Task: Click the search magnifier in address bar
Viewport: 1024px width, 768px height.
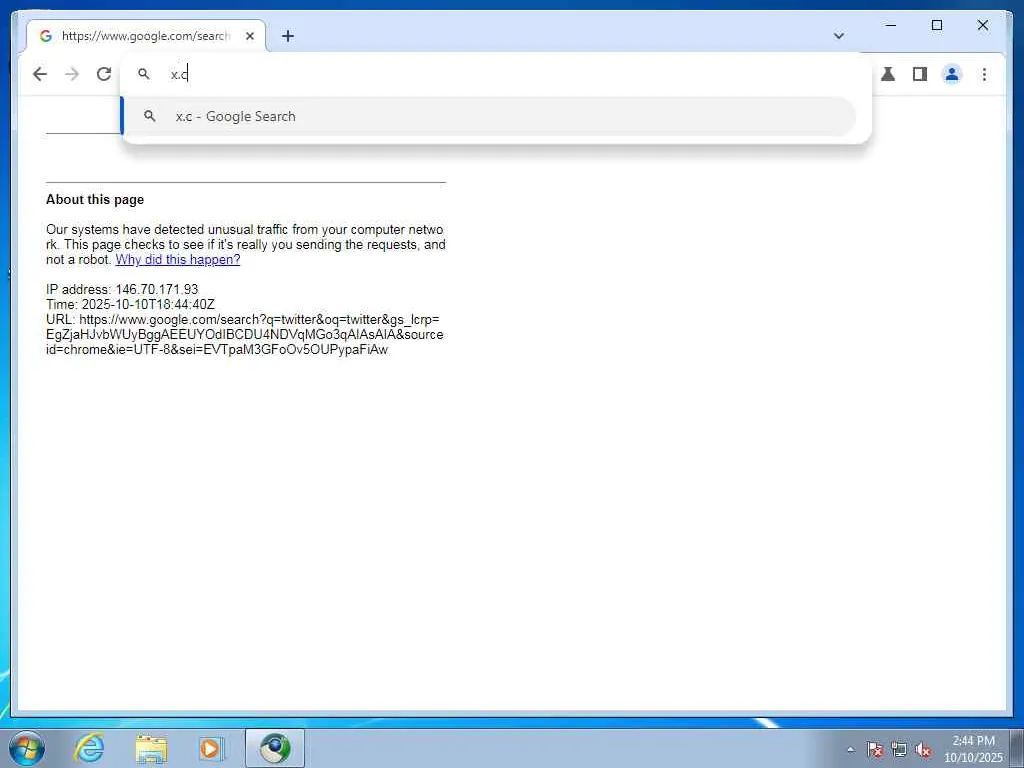Action: [x=144, y=74]
